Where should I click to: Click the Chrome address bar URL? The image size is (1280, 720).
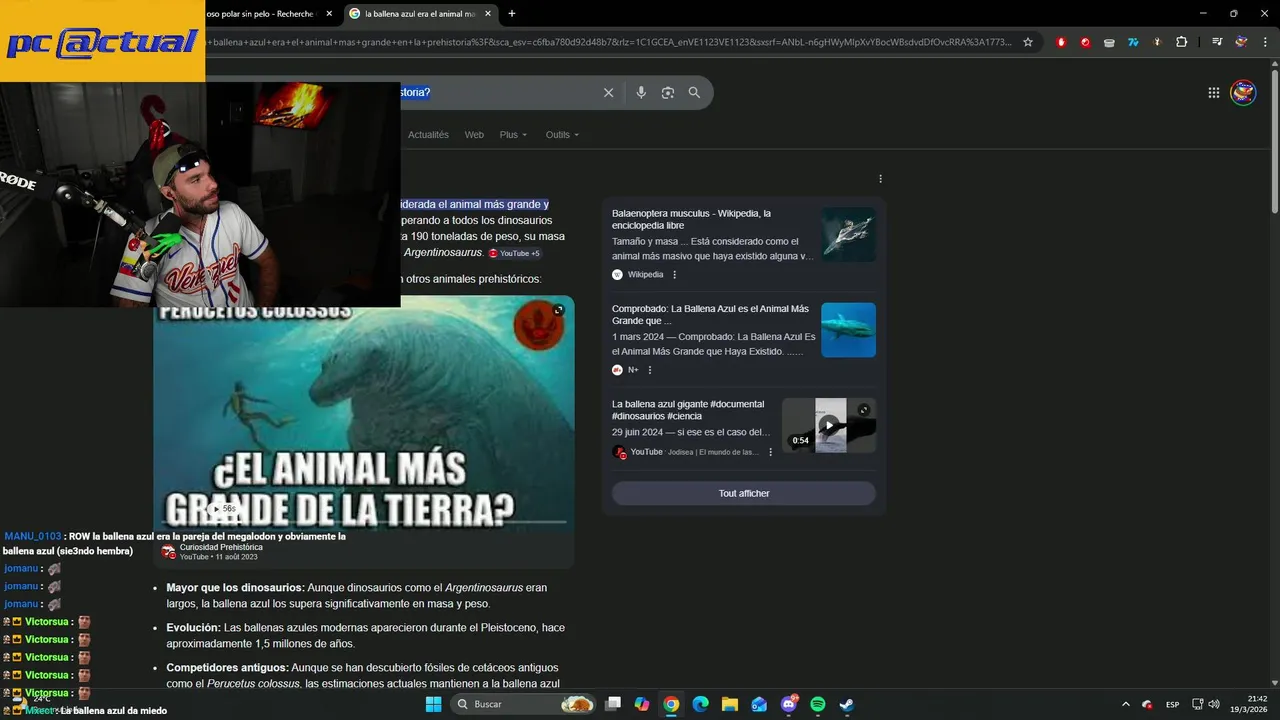point(610,42)
